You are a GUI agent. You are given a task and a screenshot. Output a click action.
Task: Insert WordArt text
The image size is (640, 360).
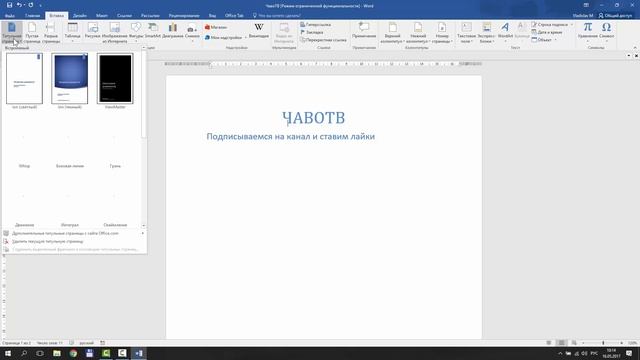click(505, 32)
